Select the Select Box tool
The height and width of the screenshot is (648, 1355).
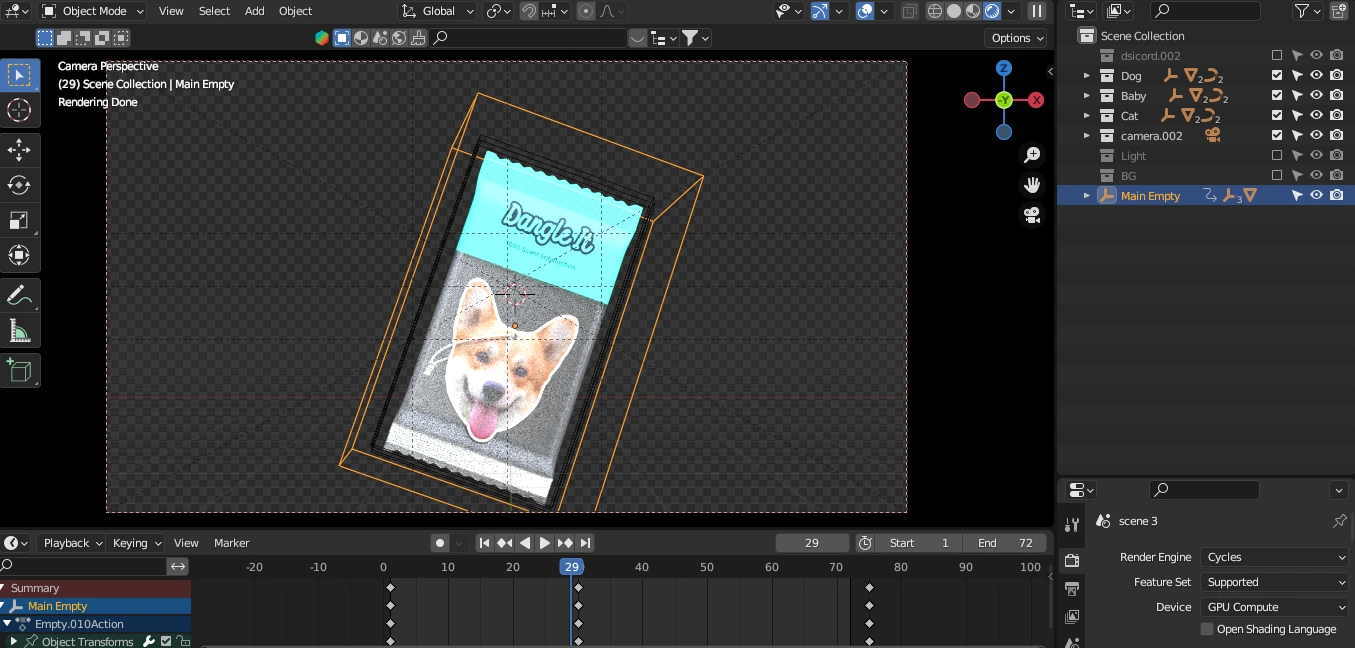tap(20, 75)
